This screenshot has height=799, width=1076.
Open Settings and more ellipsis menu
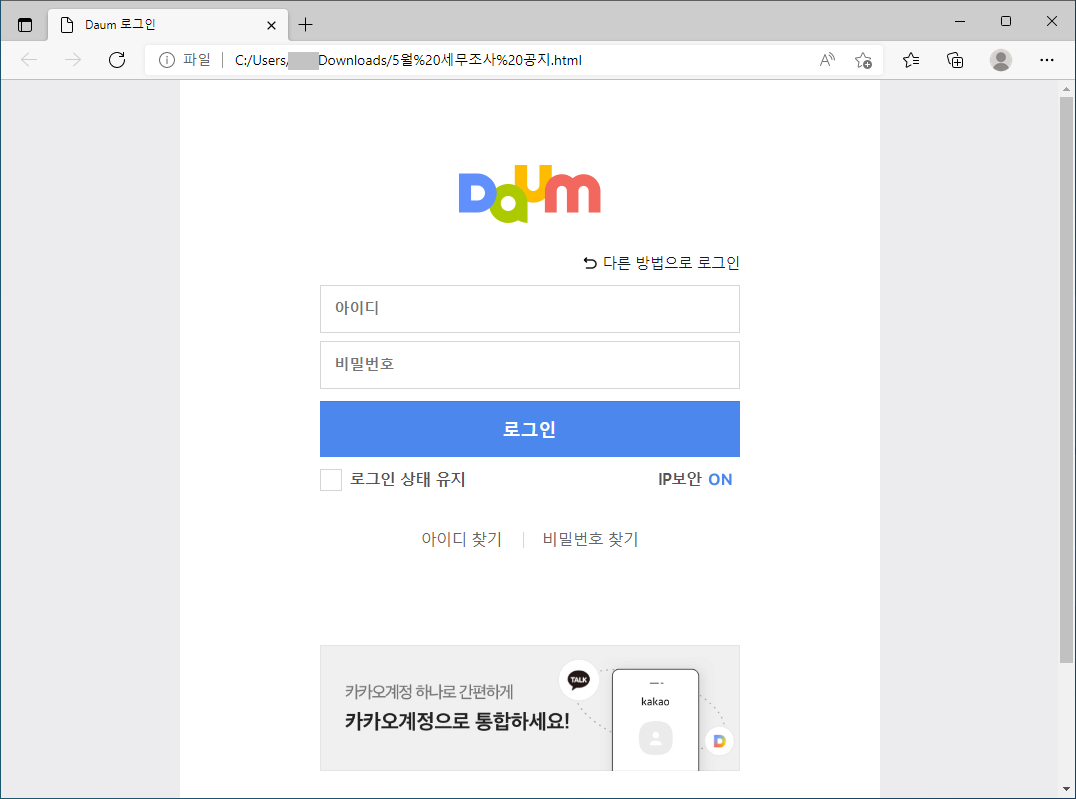pos(1046,60)
